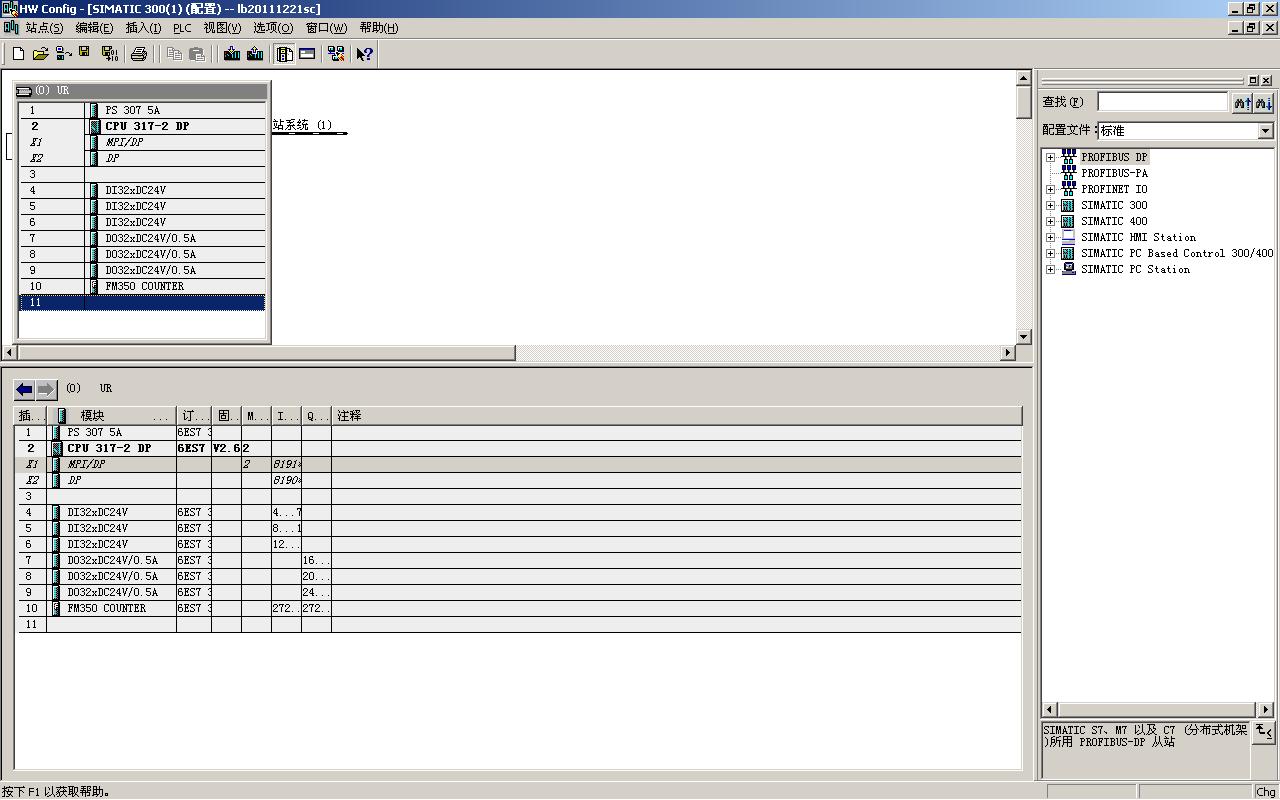Expand the SIMATIC 300 catalog node
The image size is (1280, 800).
click(x=1050, y=205)
